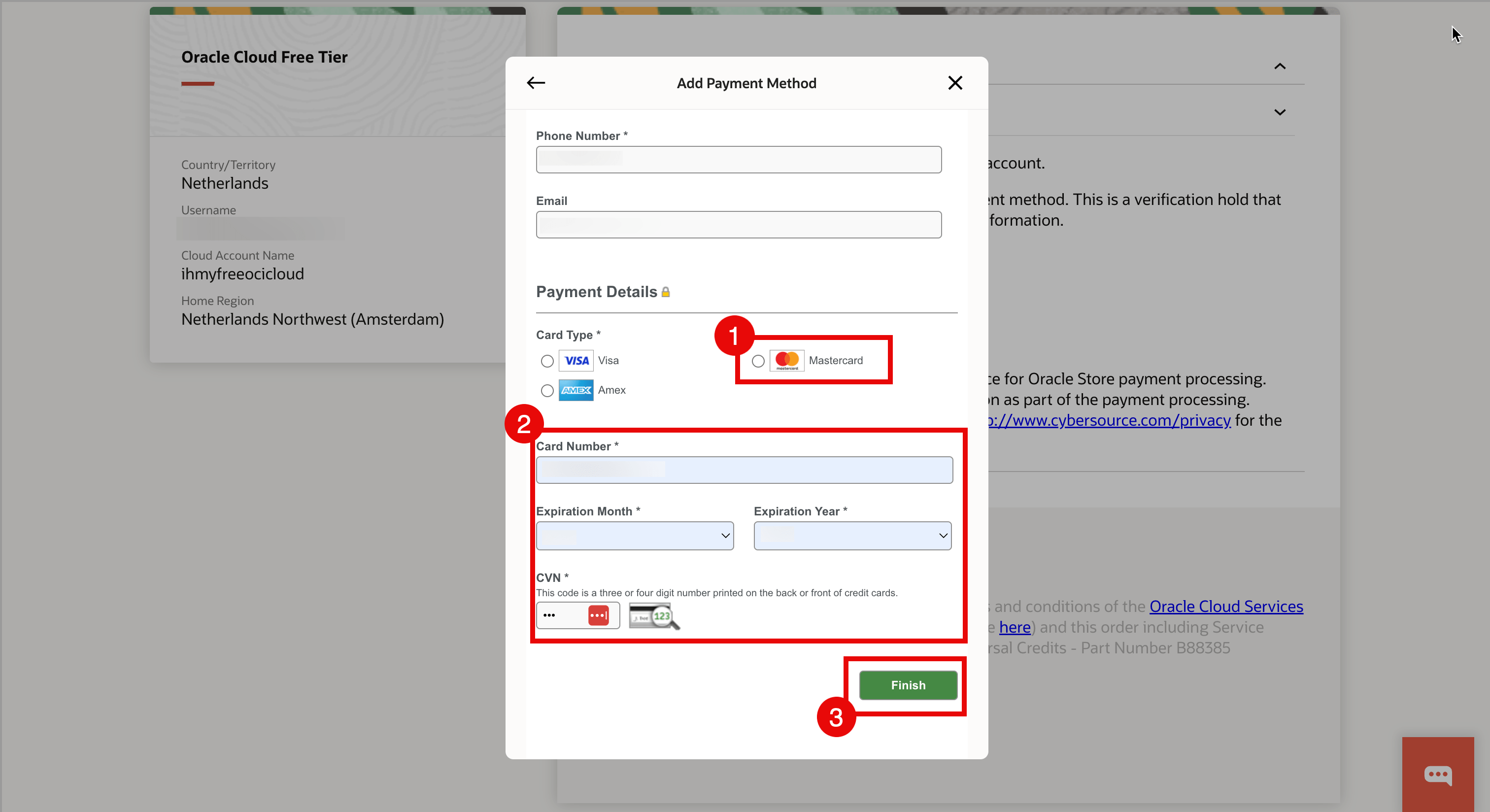The width and height of the screenshot is (1490, 812).
Task: Click the padlock icon beside Payment Details
Action: pyautogui.click(x=666, y=292)
